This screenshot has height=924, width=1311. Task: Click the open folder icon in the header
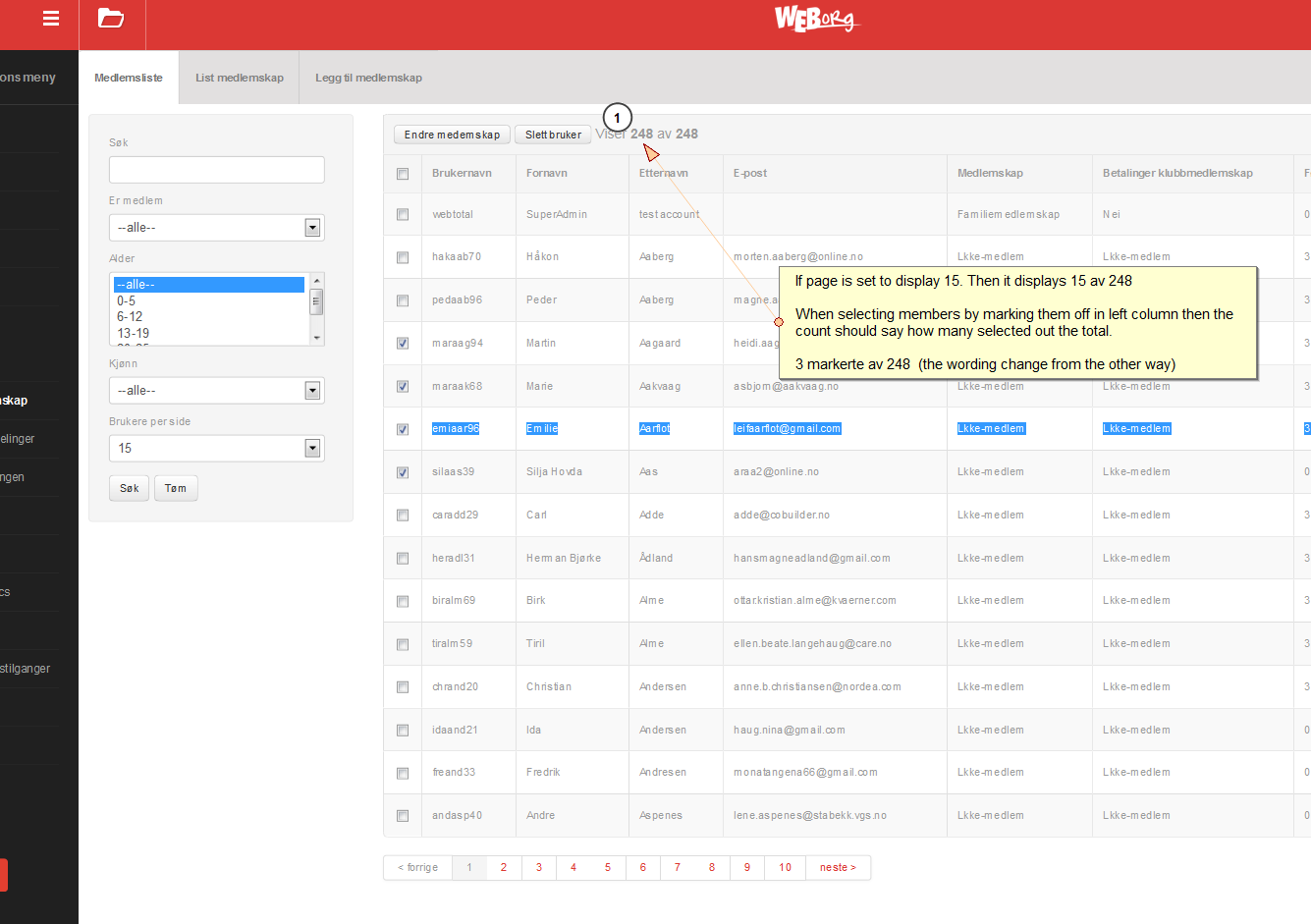coord(111,18)
